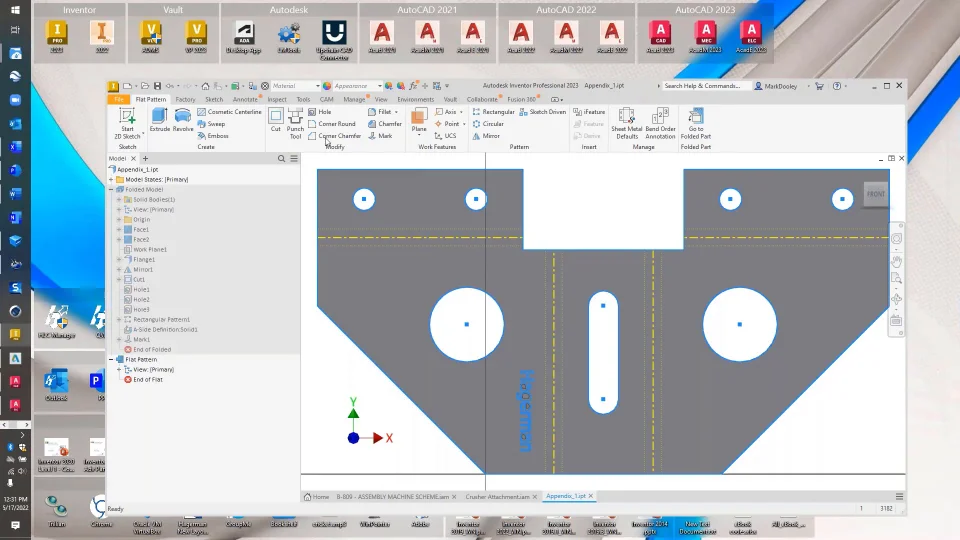Toggle the Pan hand in navigation bar

click(896, 261)
